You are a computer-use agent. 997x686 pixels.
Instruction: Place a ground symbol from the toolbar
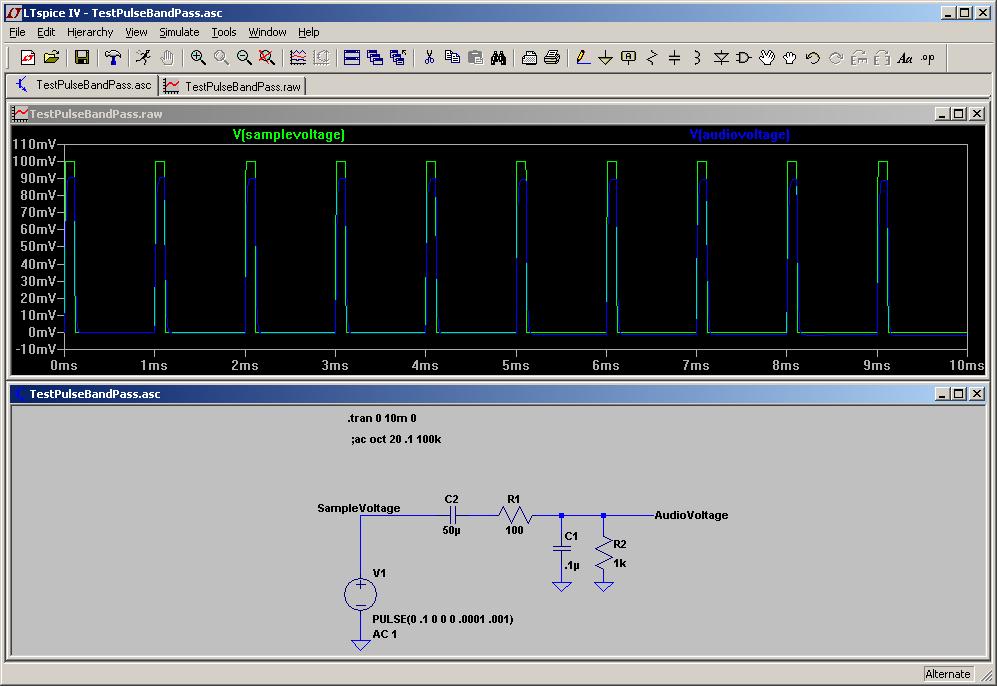tap(605, 58)
